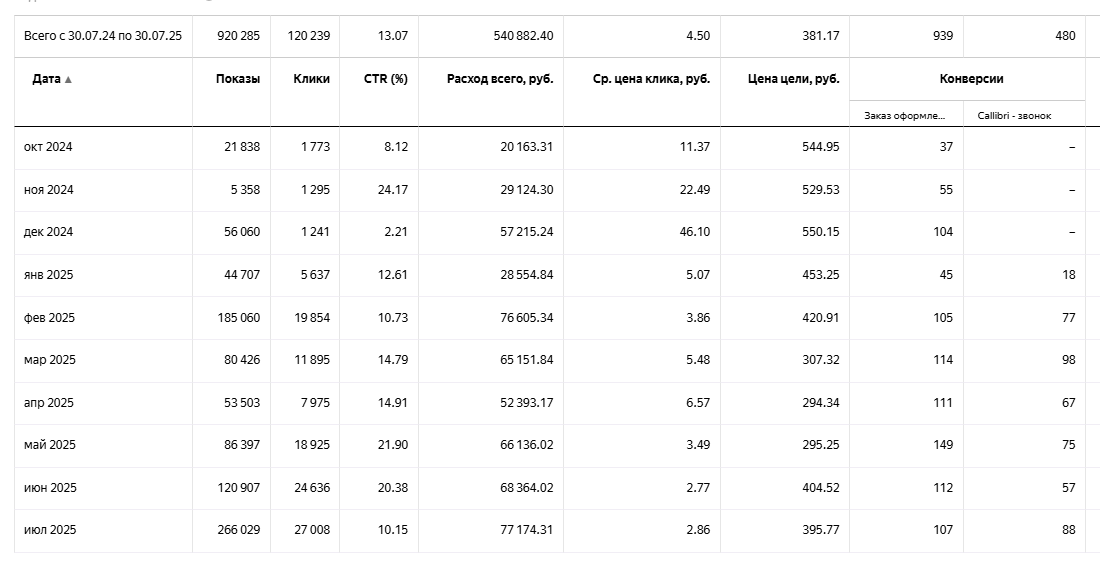
Task: Select the окт 2024 date row
Action: coord(48,147)
